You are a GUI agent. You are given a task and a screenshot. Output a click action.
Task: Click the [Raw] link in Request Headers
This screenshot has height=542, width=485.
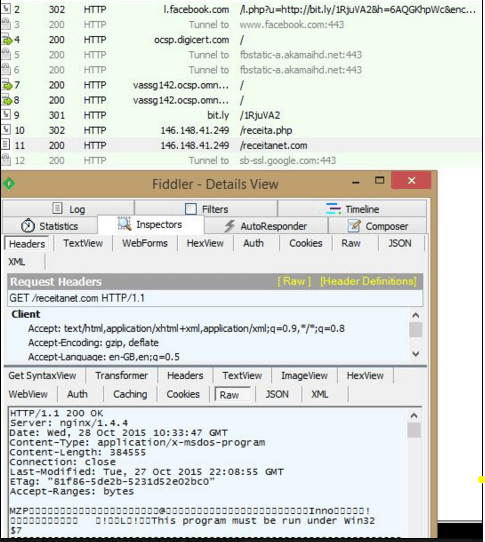pos(294,281)
